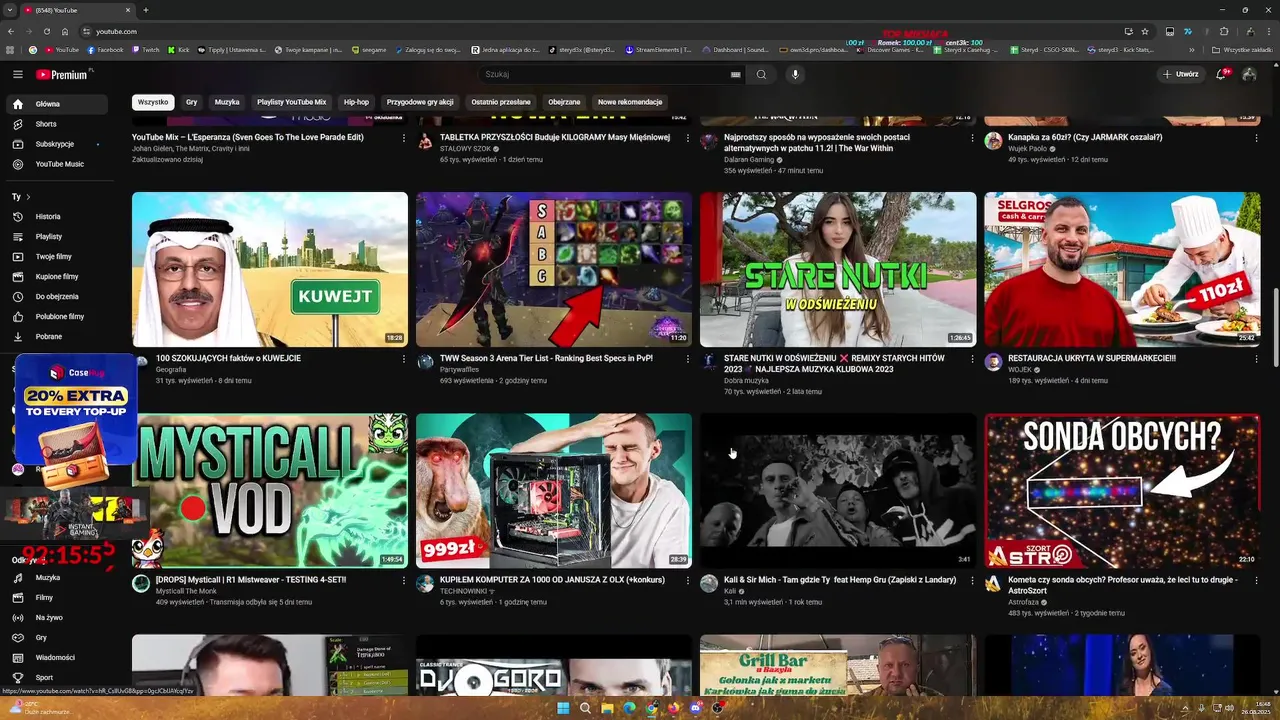Open options menu for Mysticall DROPS video
Image resolution: width=1280 pixels, height=720 pixels.
pyautogui.click(x=404, y=580)
